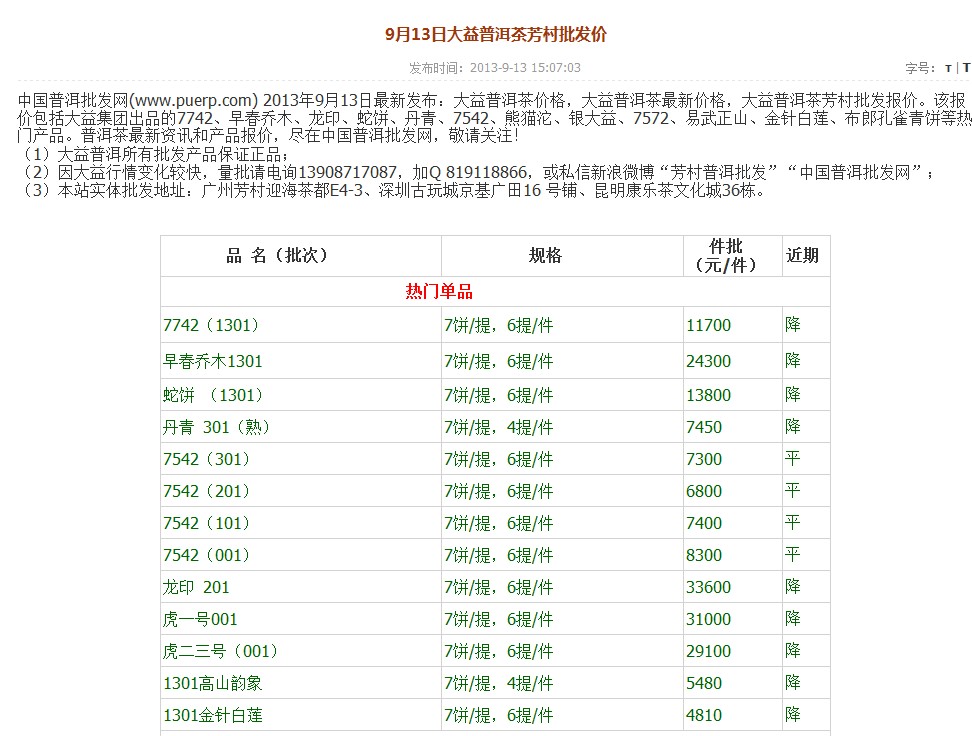Click trend 降 in the 7742 row
Screen dimensions: 972x736
[793, 324]
